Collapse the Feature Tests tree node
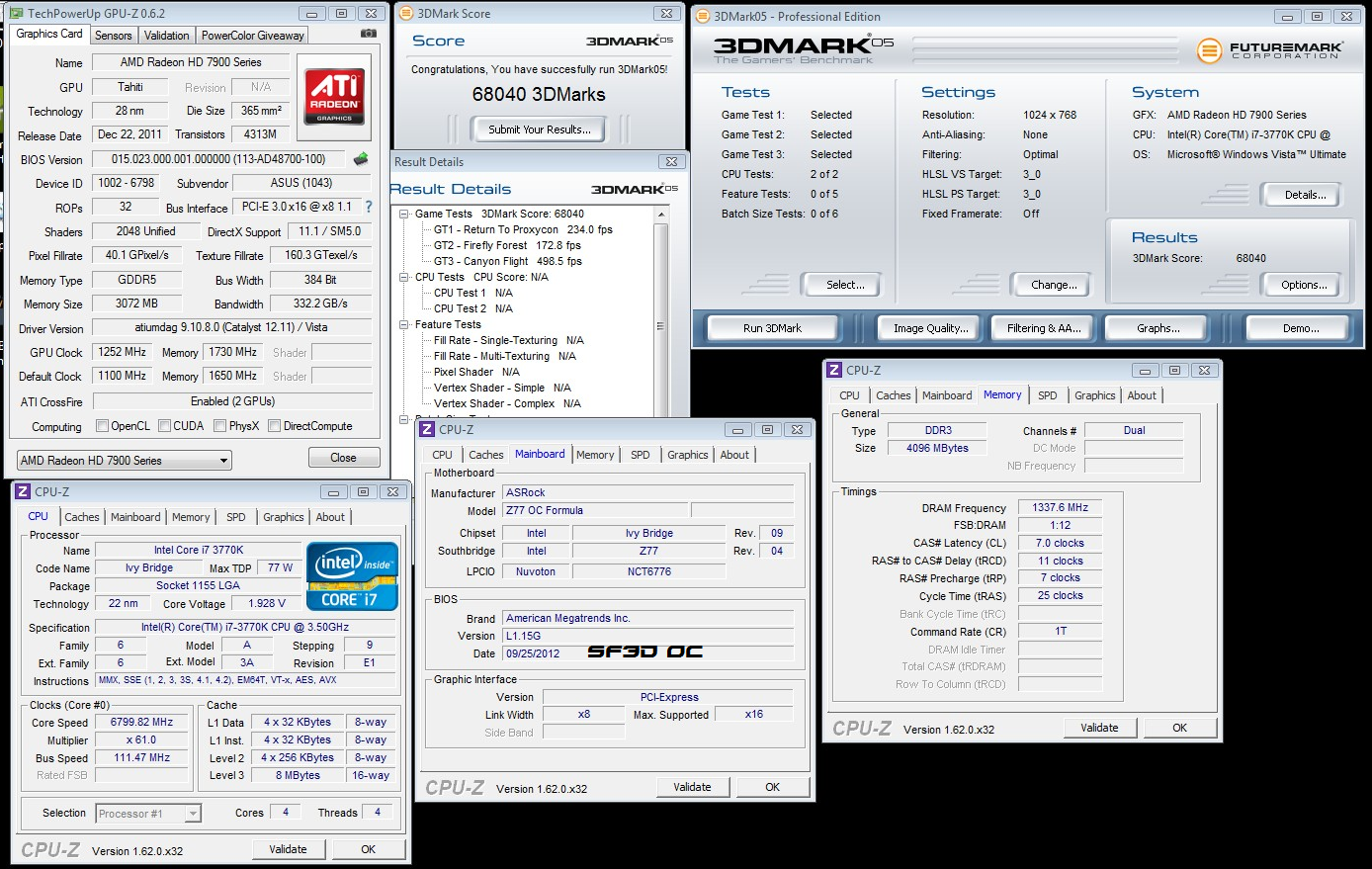1372x869 pixels. coord(404,324)
